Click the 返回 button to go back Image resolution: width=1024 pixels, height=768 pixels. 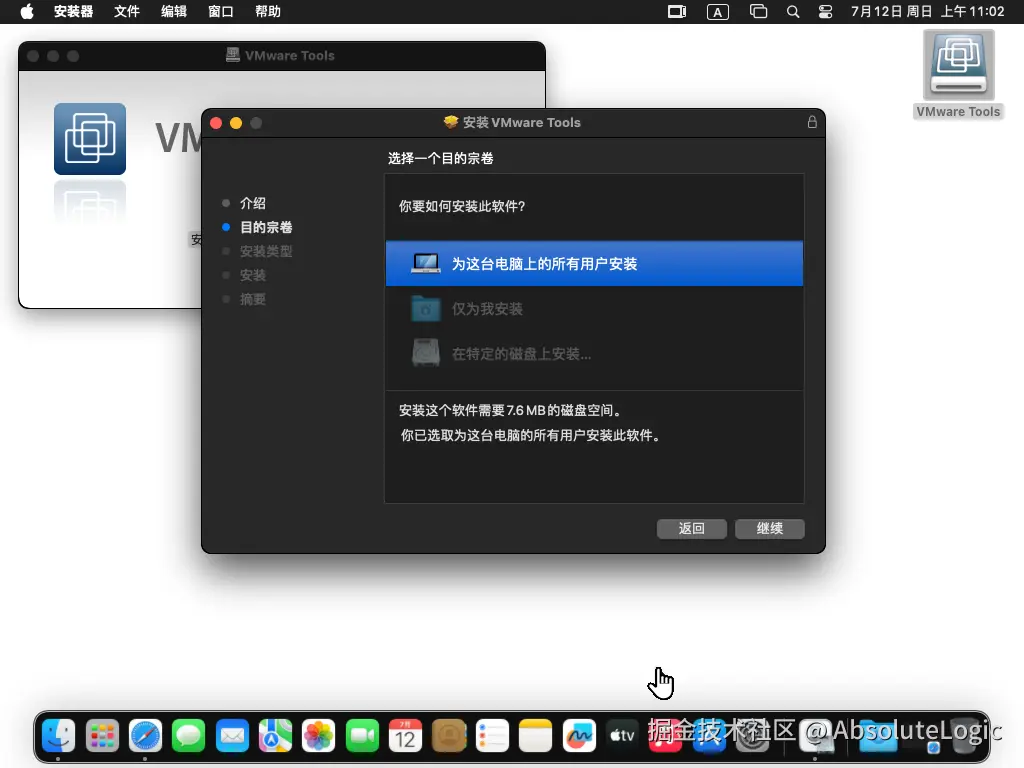pos(692,528)
